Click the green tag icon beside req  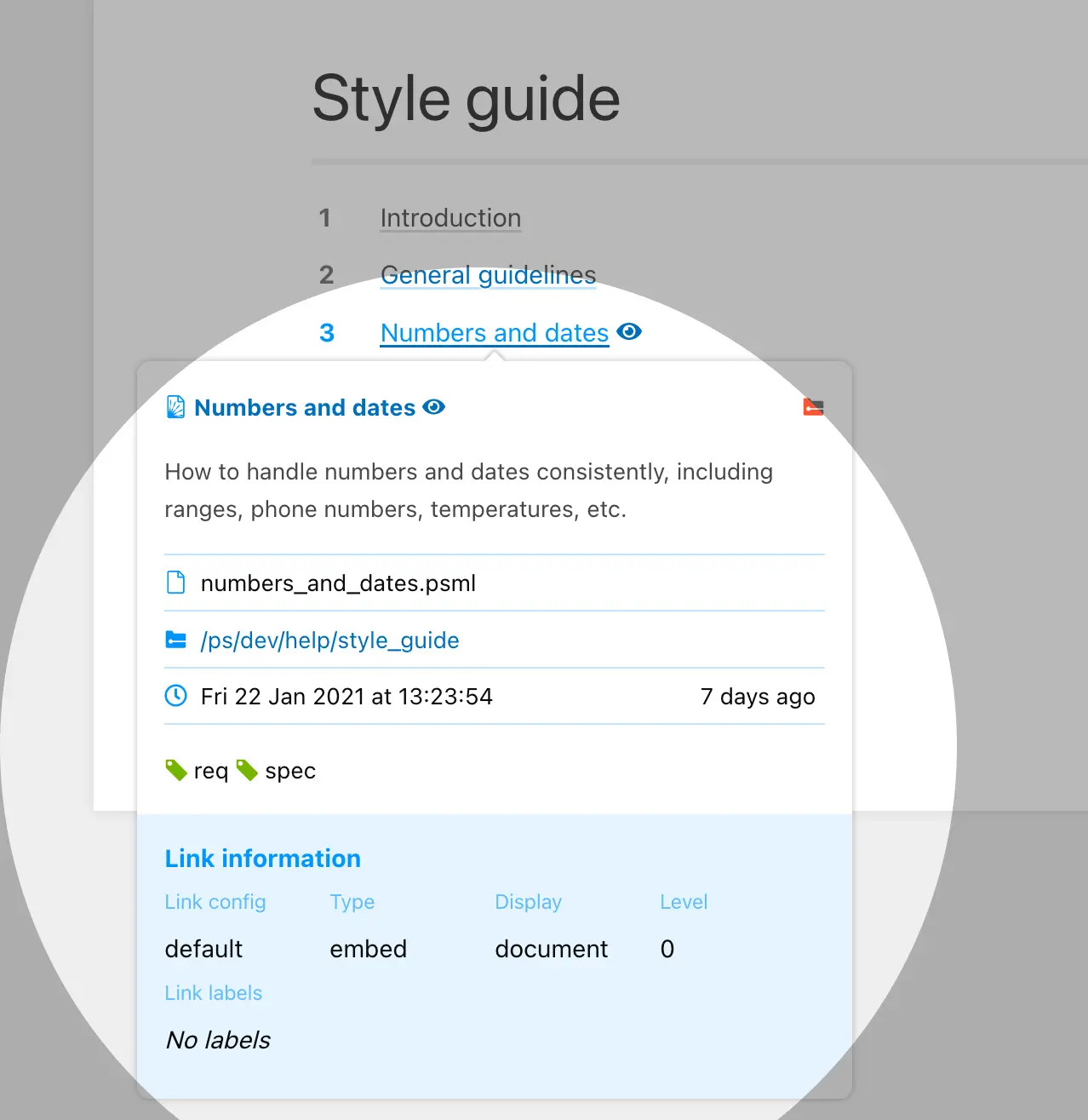176,770
